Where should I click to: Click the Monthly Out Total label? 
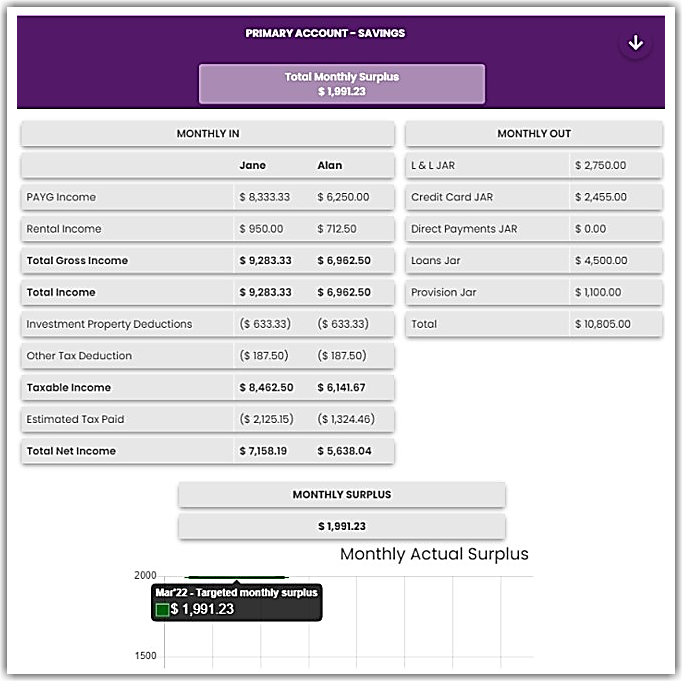click(424, 324)
